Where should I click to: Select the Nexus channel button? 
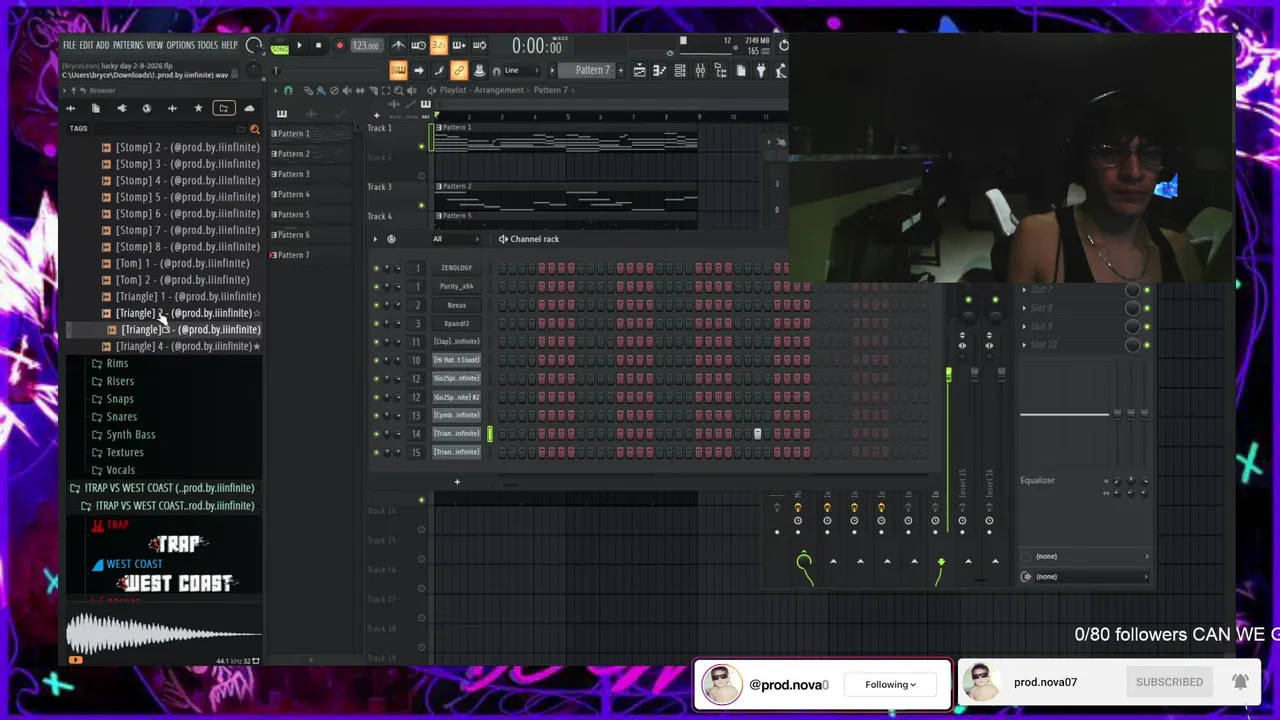456,305
